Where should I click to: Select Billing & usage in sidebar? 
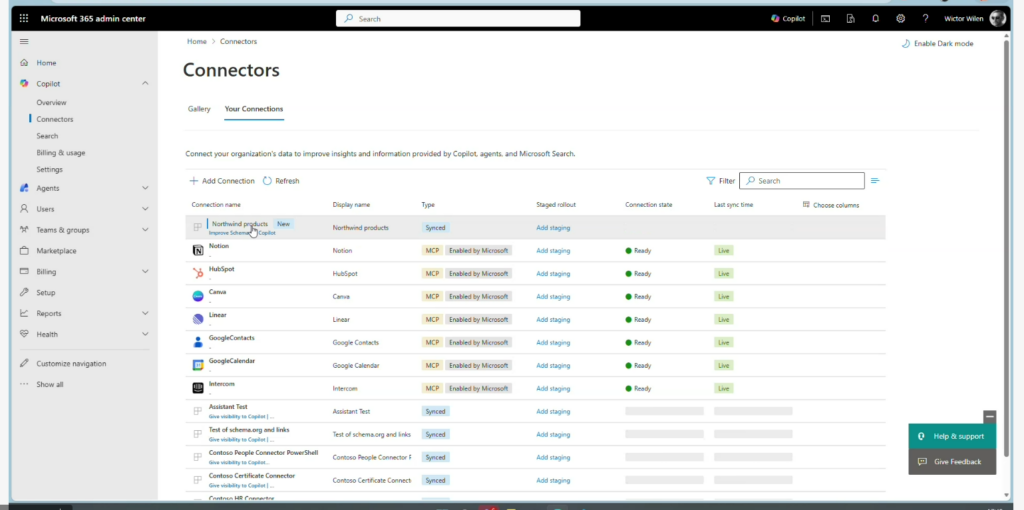(x=60, y=153)
